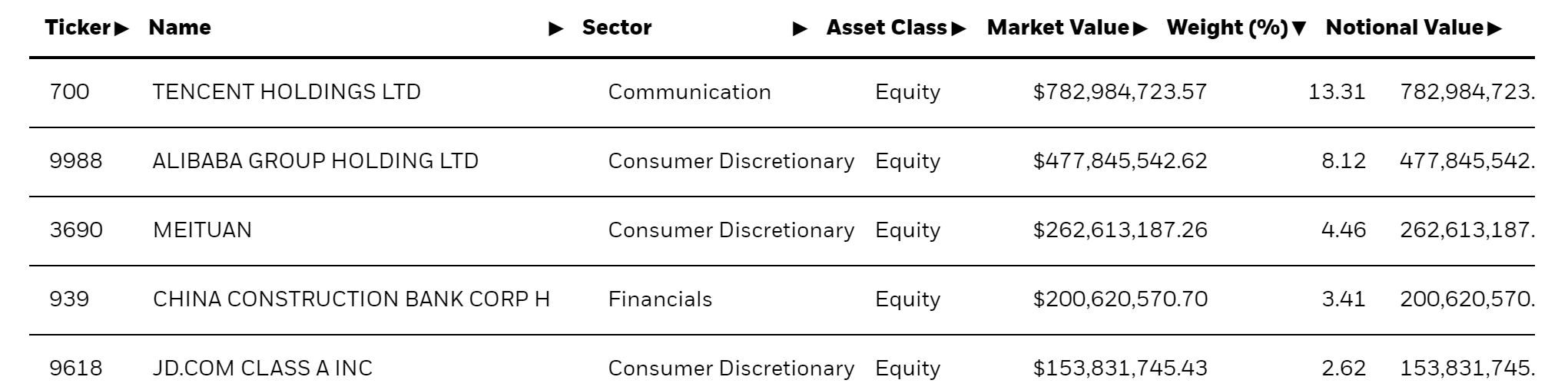Toggle the Weight (%) descending sort arrow
This screenshot has height=390, width=1568.
pyautogui.click(x=1299, y=29)
